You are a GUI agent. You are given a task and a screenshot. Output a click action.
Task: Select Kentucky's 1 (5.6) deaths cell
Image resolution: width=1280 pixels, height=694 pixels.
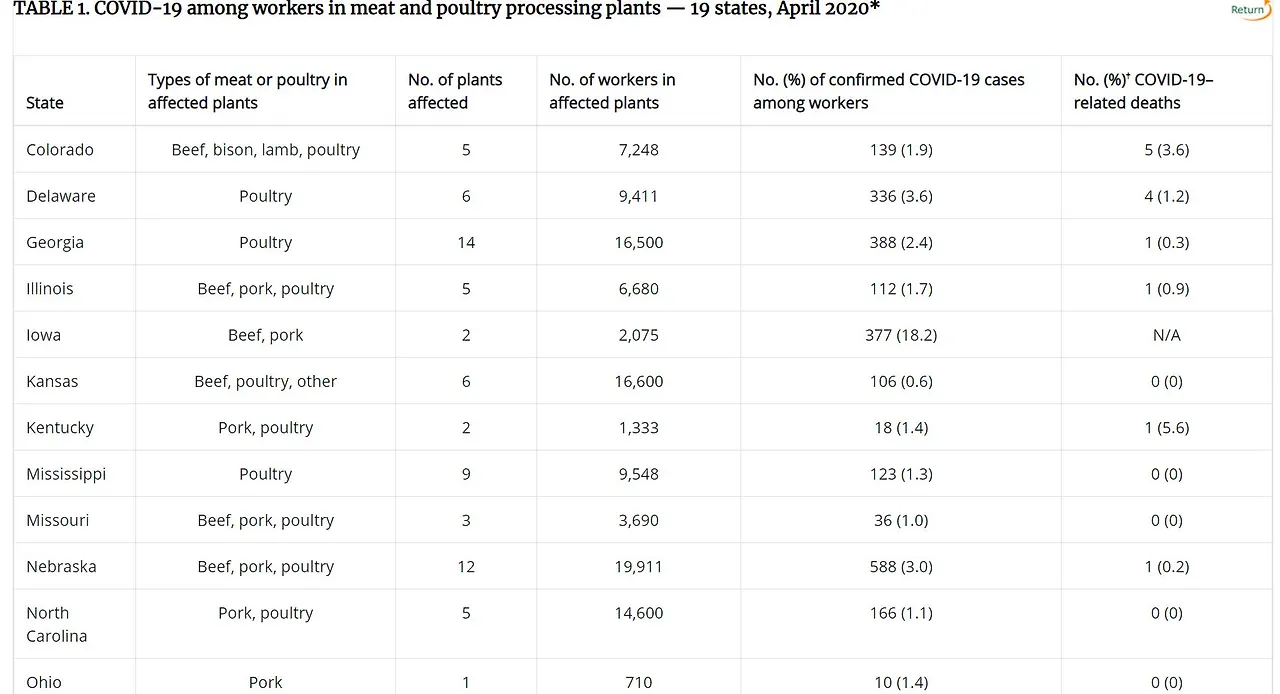pos(1166,427)
